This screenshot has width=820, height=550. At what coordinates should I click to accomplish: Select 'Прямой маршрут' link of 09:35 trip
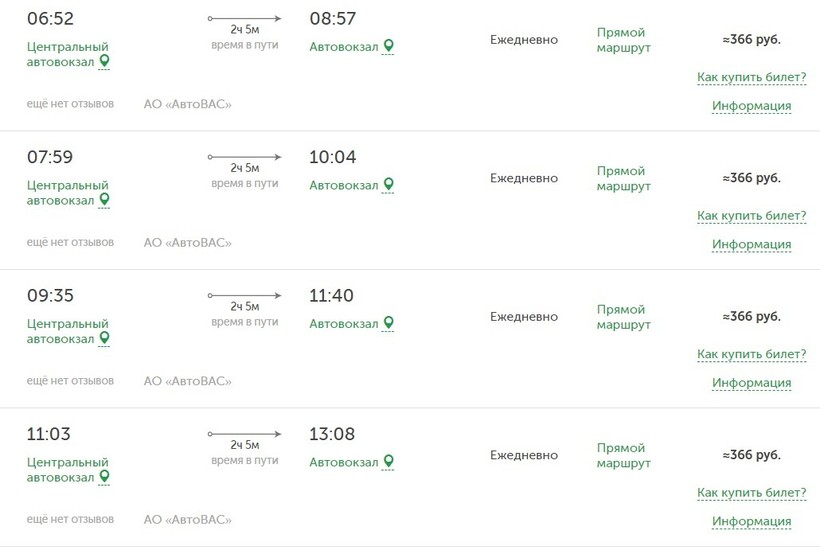point(623,317)
